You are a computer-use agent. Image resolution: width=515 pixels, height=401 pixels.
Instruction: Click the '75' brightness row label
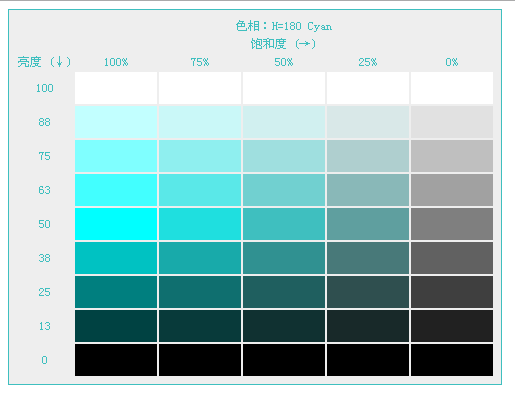44,156
